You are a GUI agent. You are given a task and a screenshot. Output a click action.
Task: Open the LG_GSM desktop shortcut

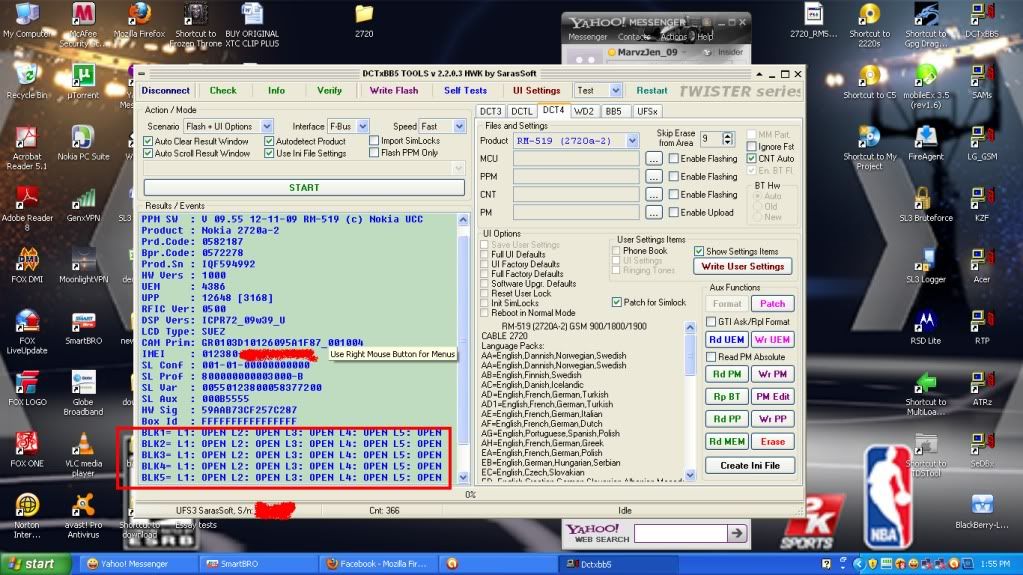point(981,142)
